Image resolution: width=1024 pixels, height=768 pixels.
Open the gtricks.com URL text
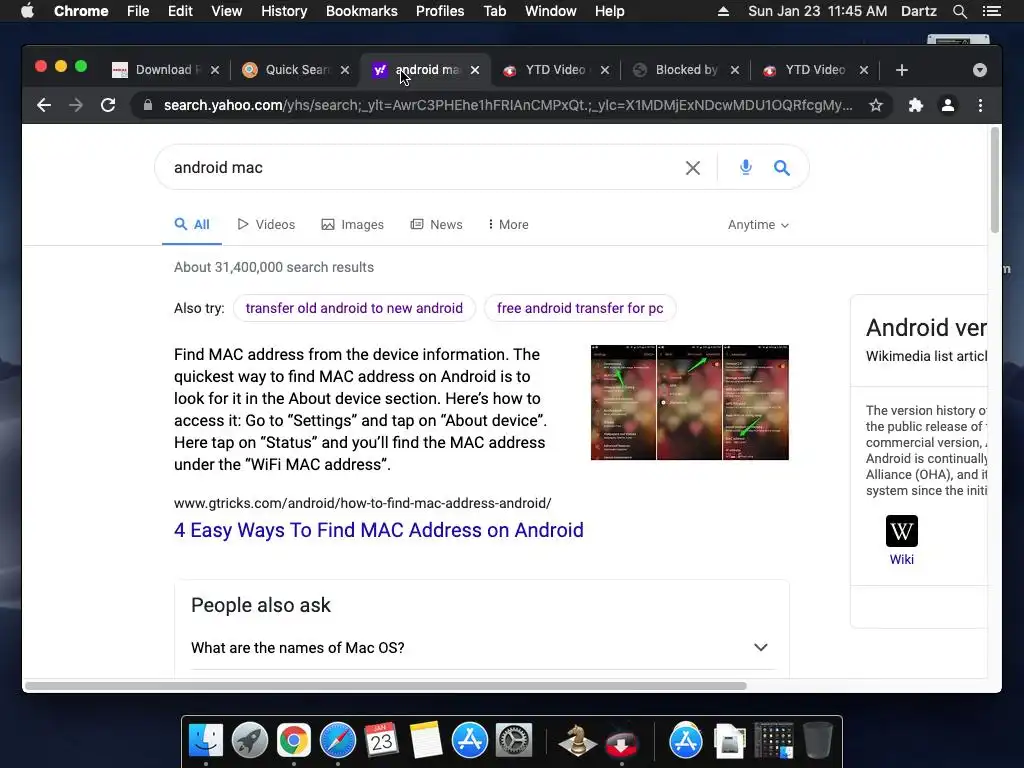[362, 504]
